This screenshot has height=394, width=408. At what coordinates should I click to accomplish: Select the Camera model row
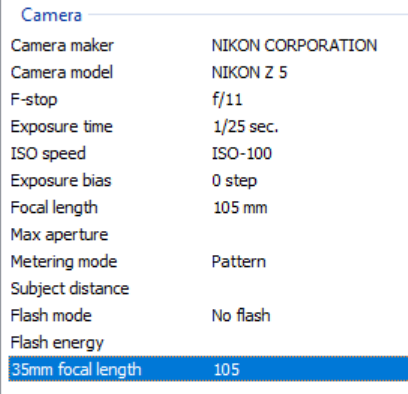tap(208, 72)
